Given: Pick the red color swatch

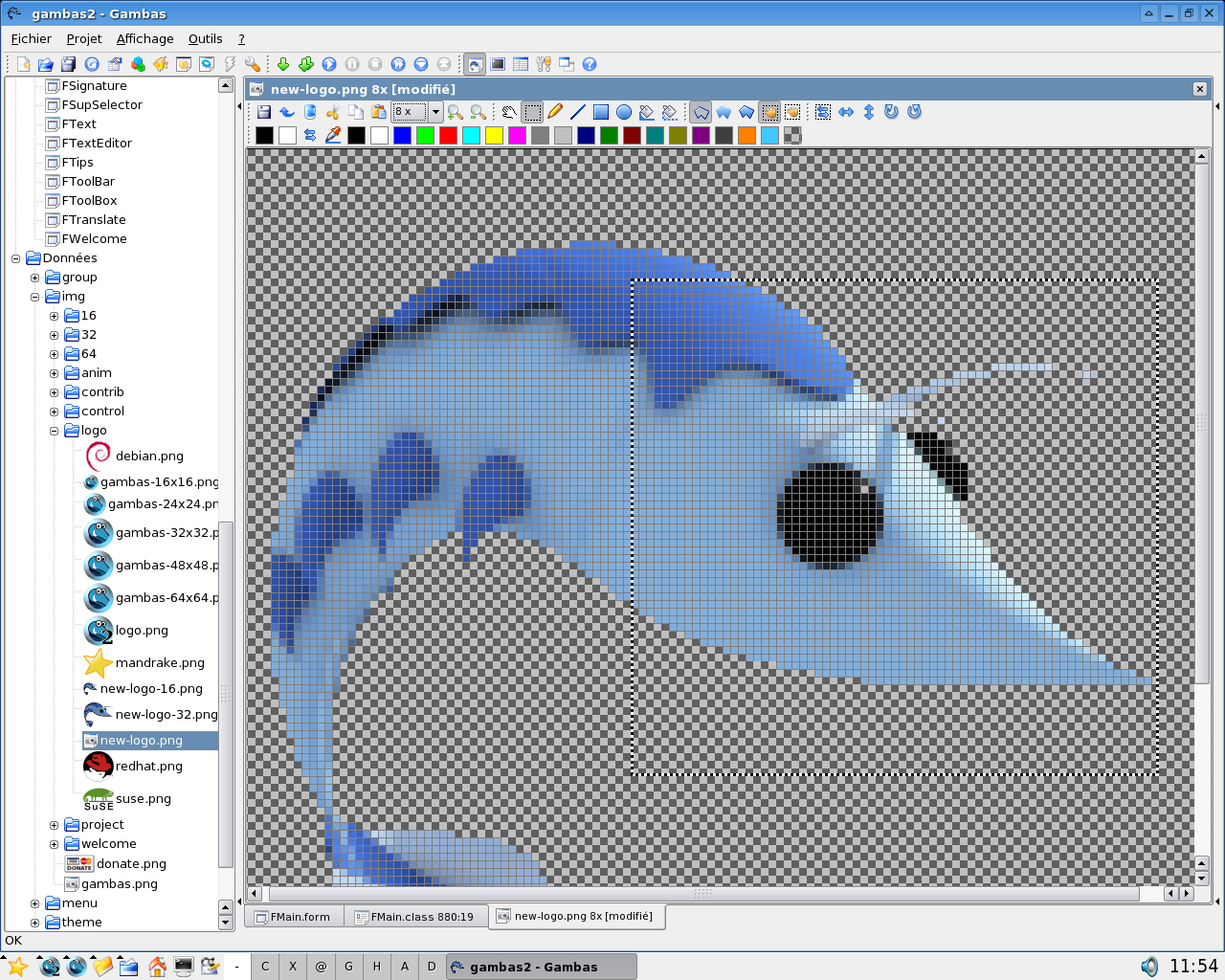Looking at the screenshot, I should [x=448, y=135].
